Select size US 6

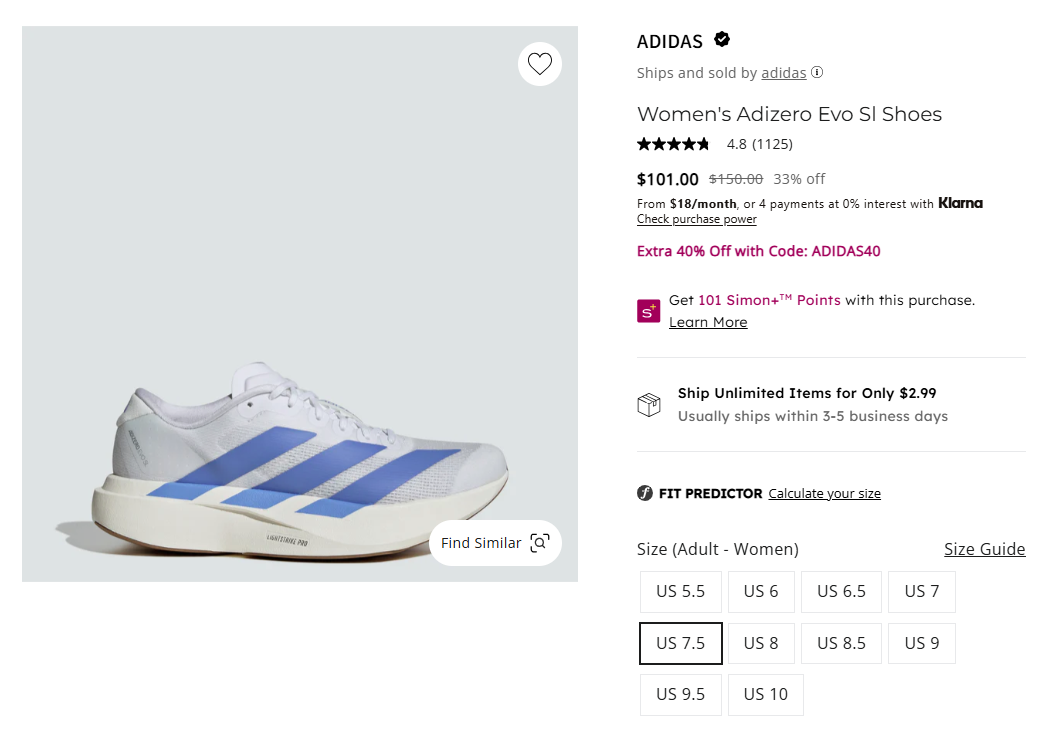[761, 591]
